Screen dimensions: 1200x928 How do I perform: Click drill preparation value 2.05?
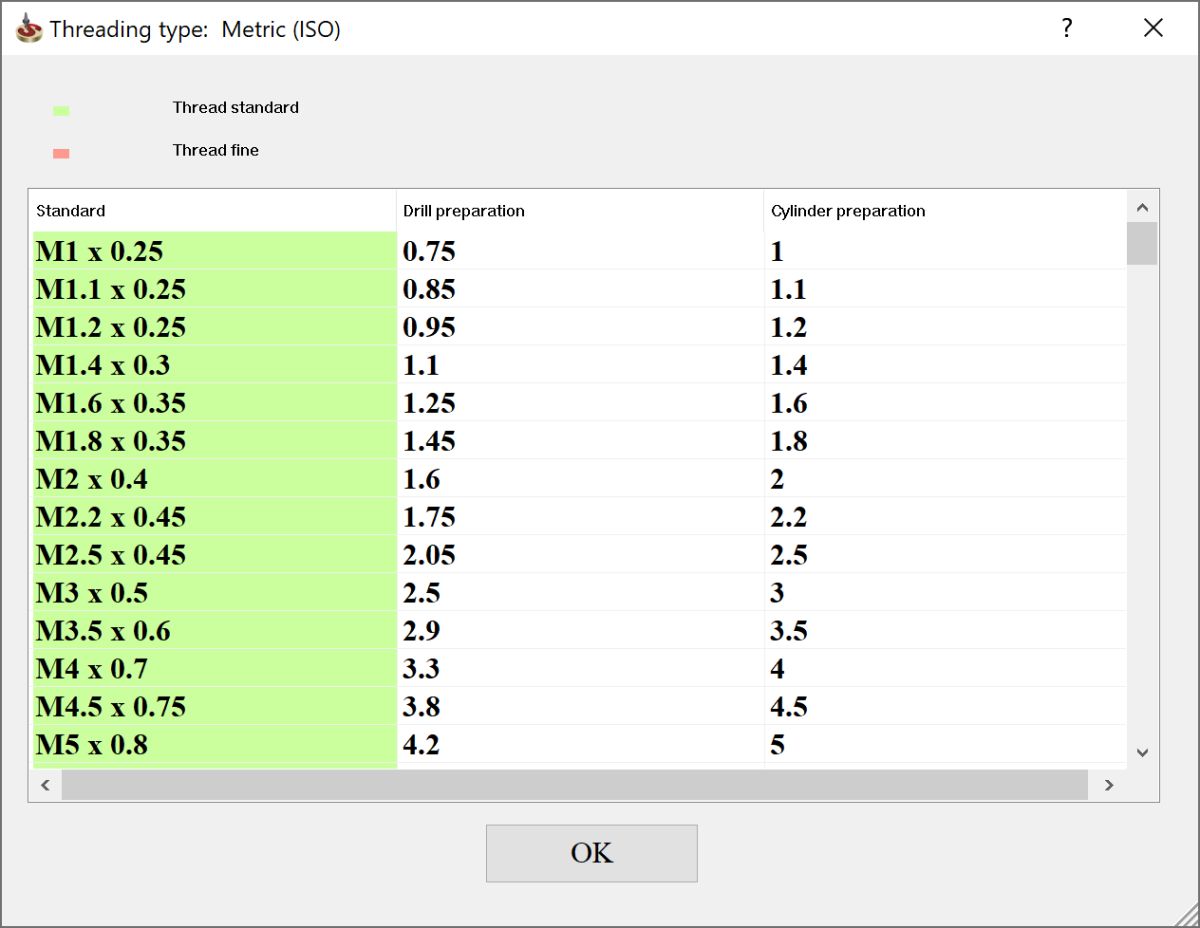(x=429, y=556)
